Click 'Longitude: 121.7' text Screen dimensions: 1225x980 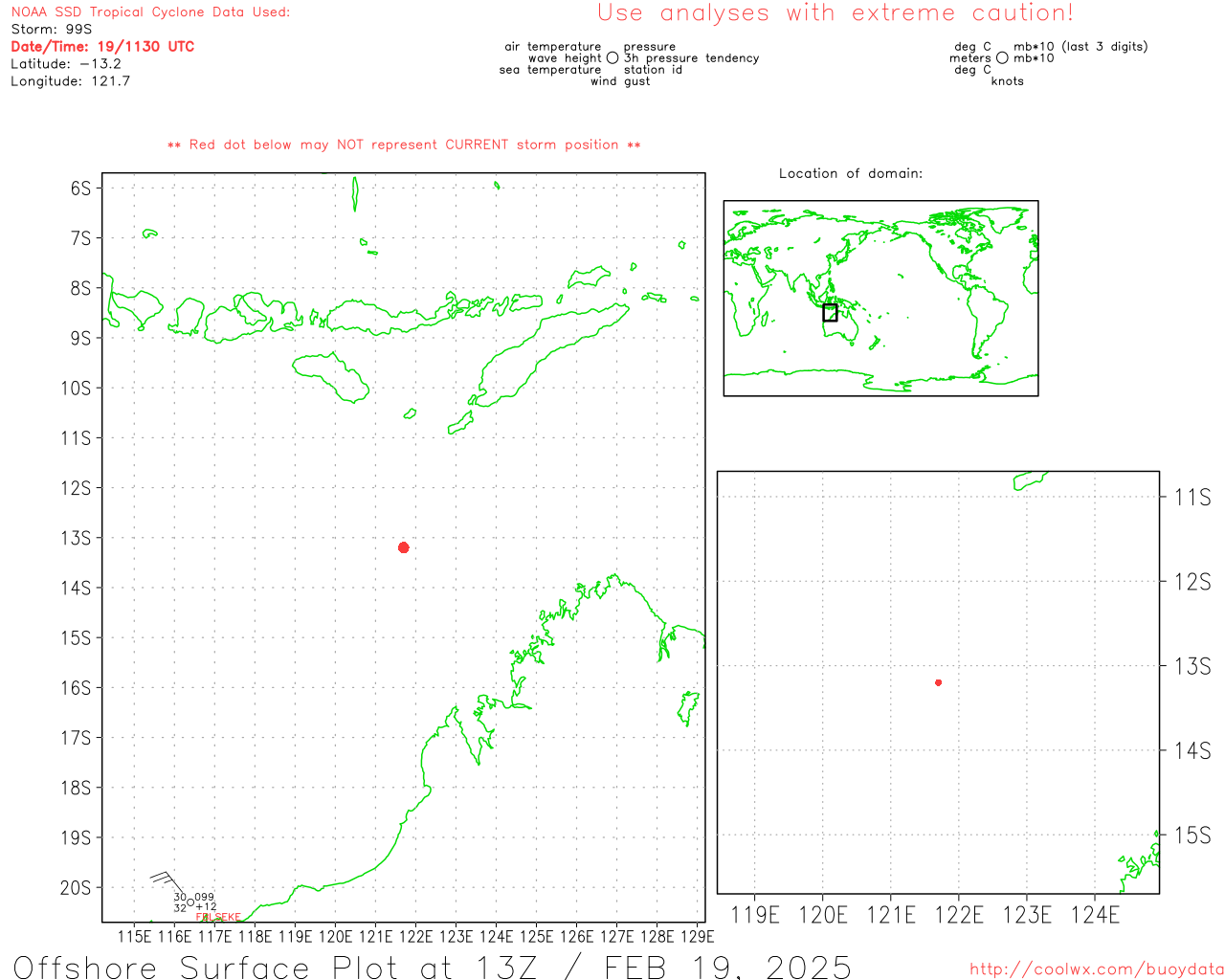click(70, 81)
